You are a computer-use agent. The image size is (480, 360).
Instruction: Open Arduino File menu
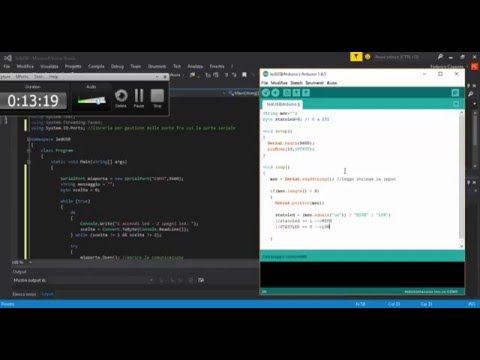click(265, 83)
